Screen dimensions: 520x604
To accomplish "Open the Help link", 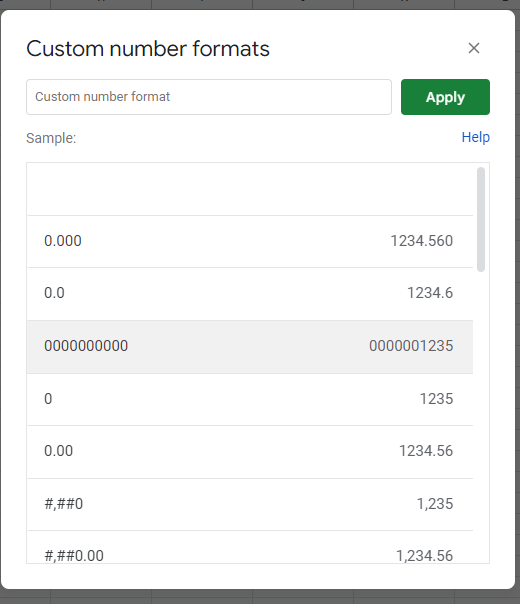I will point(476,137).
